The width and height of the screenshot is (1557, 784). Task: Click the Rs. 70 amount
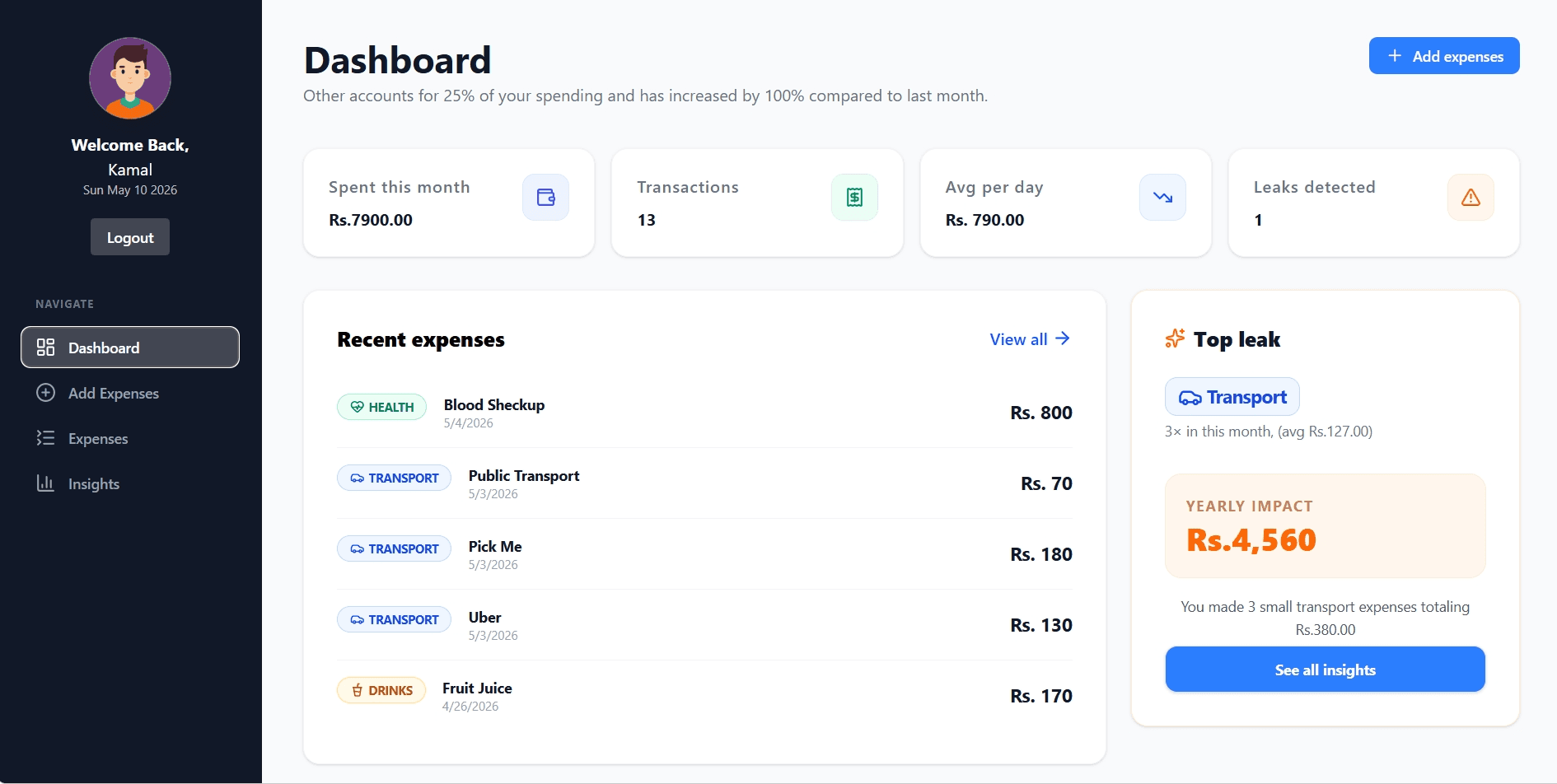click(1046, 483)
